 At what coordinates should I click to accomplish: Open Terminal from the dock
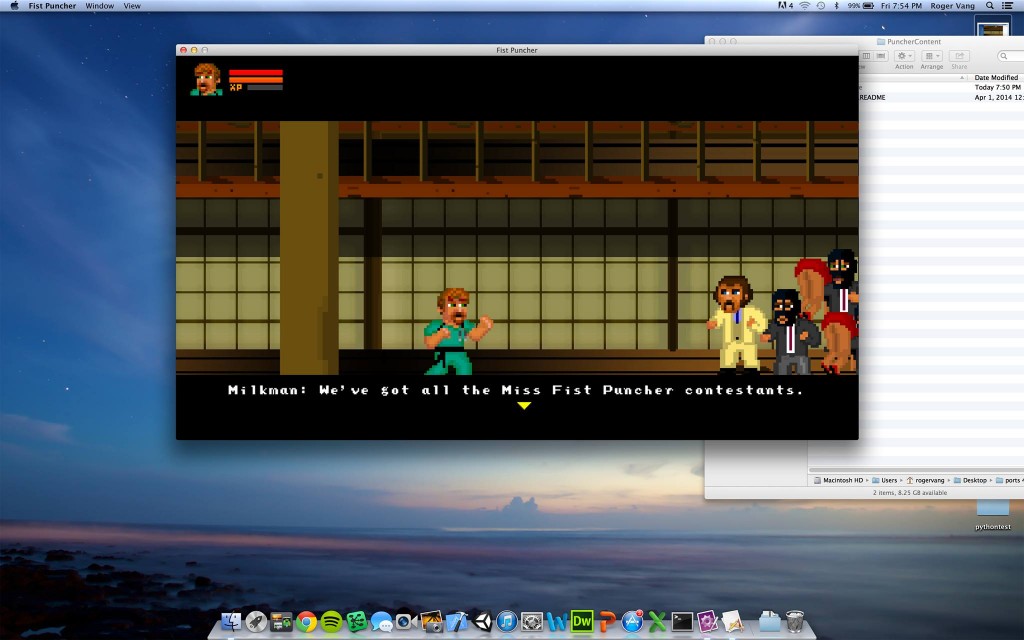[682, 621]
